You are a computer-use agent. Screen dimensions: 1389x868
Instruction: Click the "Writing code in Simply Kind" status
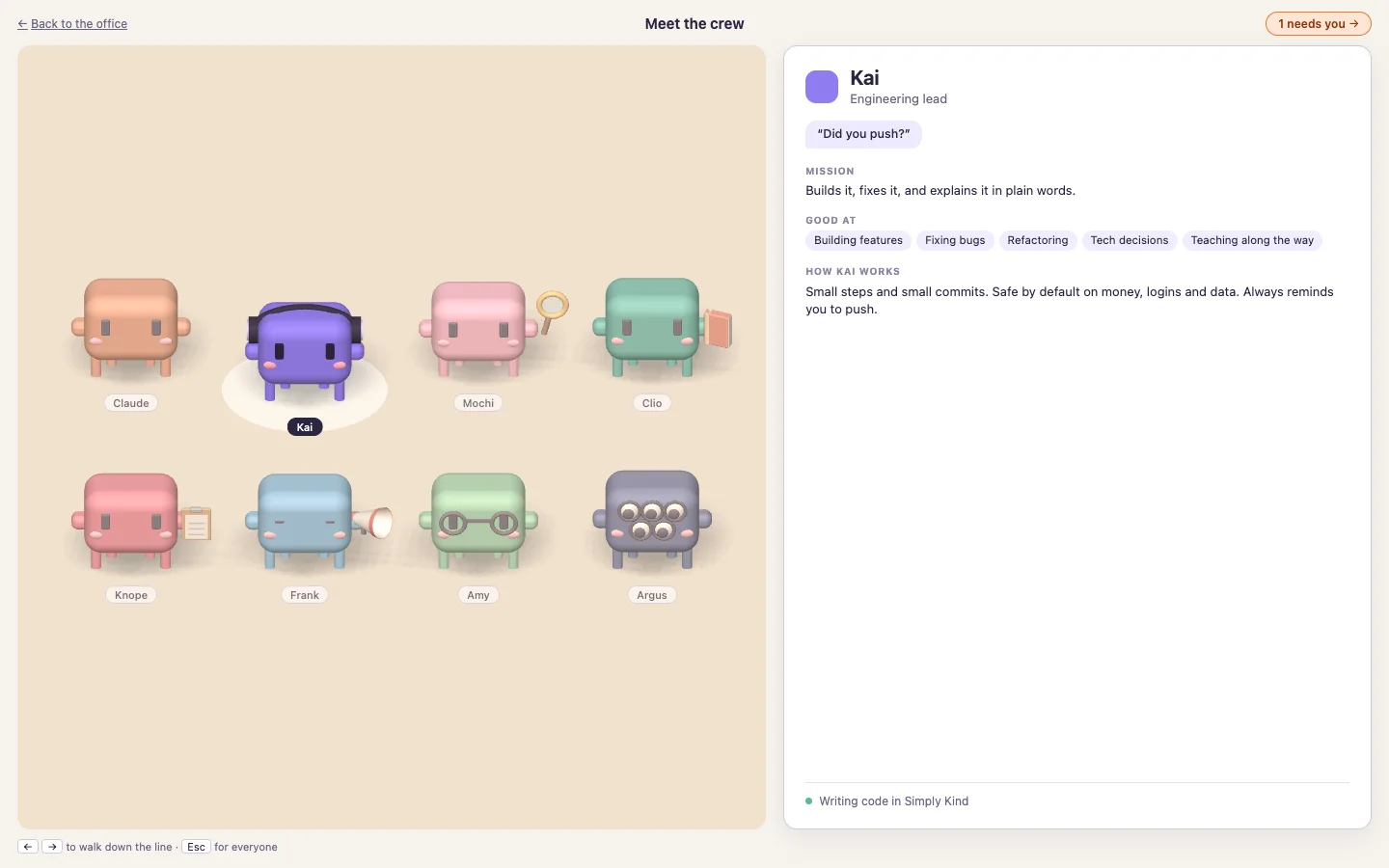tap(893, 800)
